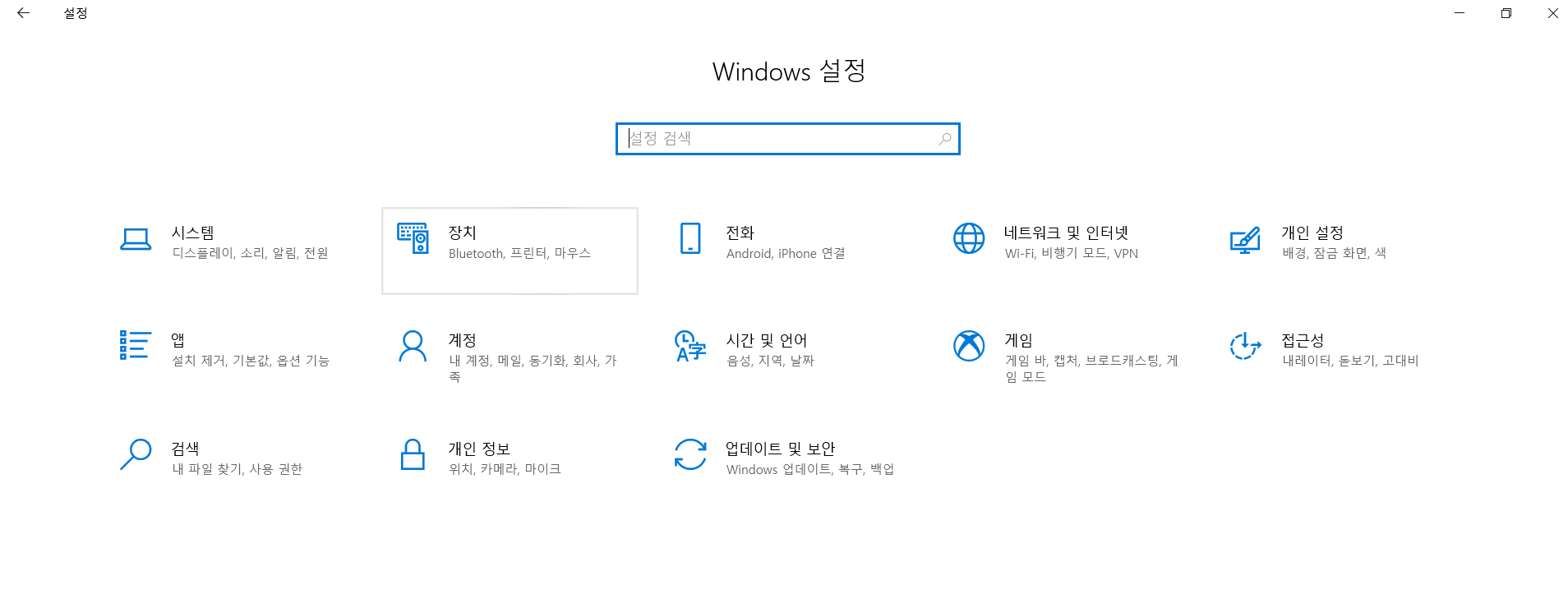
Task: Click 디스플레이, 소리, 알림, 전원 description
Action: (x=250, y=253)
